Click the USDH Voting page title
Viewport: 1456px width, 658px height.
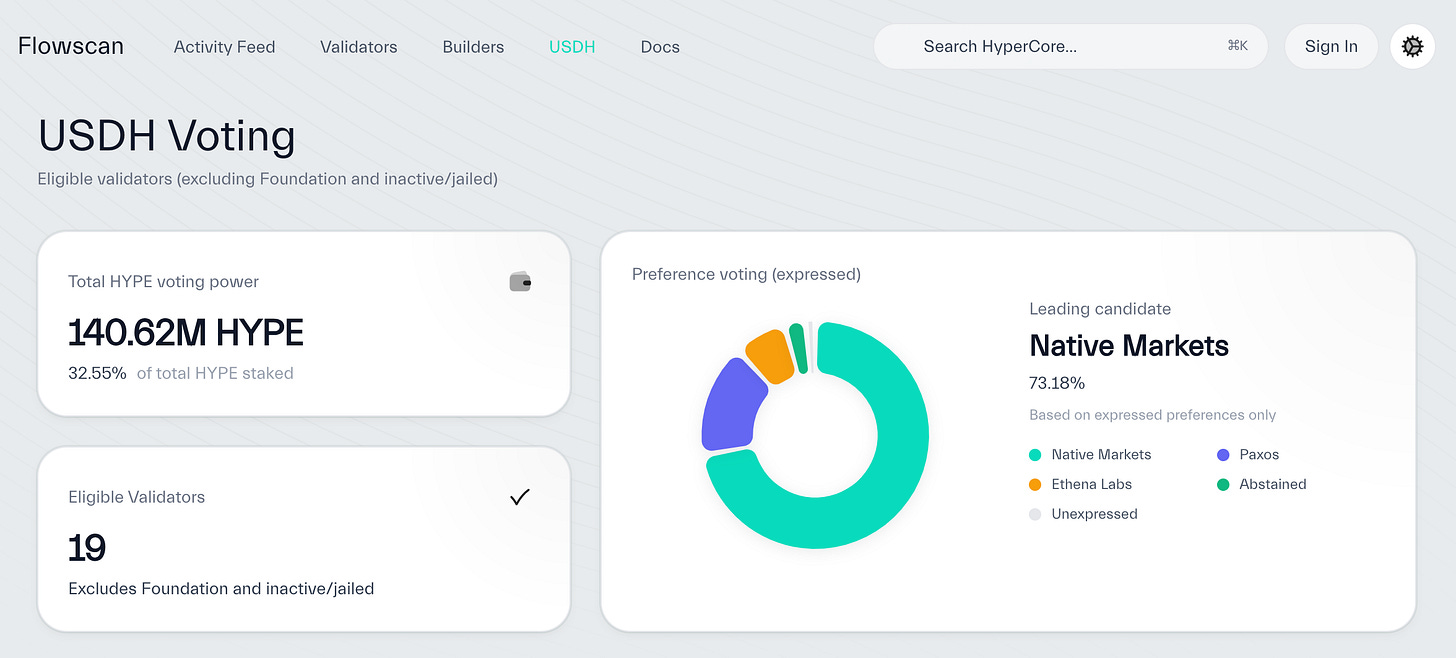tap(167, 136)
